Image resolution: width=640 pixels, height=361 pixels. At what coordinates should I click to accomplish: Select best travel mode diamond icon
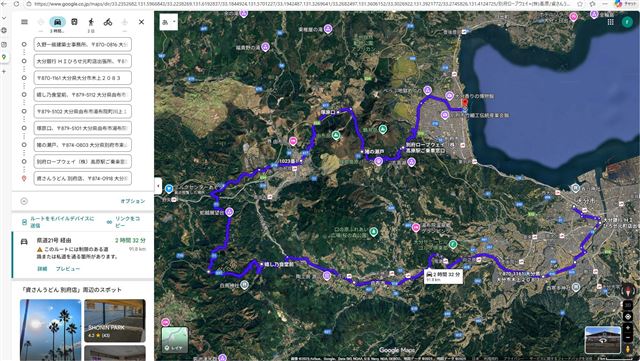(x=41, y=22)
